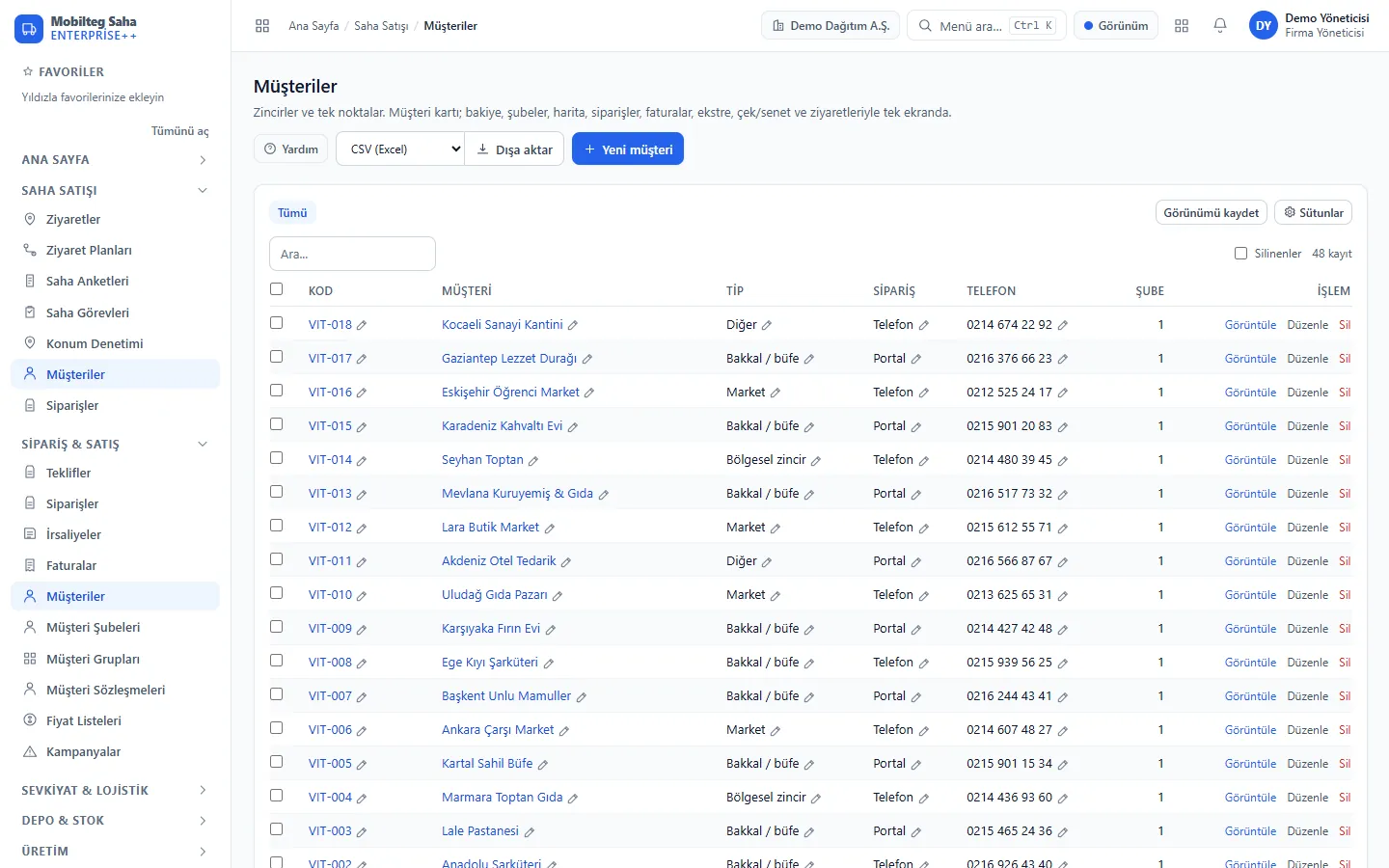Open the Menü ara search box
The width and height of the screenshot is (1389, 868).
(987, 26)
